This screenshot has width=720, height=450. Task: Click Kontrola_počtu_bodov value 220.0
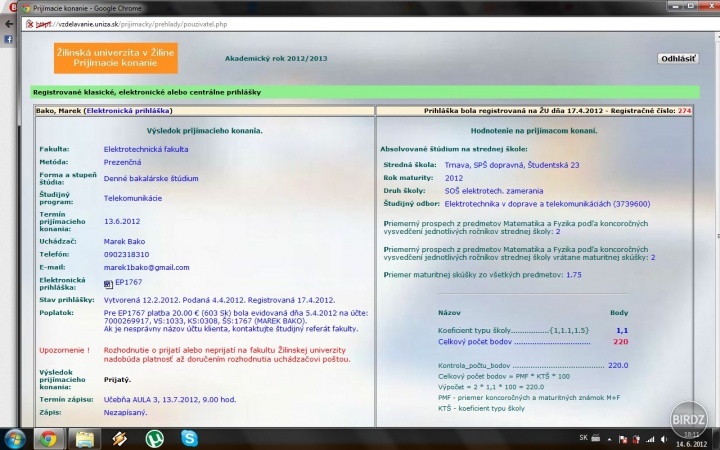[618, 366]
